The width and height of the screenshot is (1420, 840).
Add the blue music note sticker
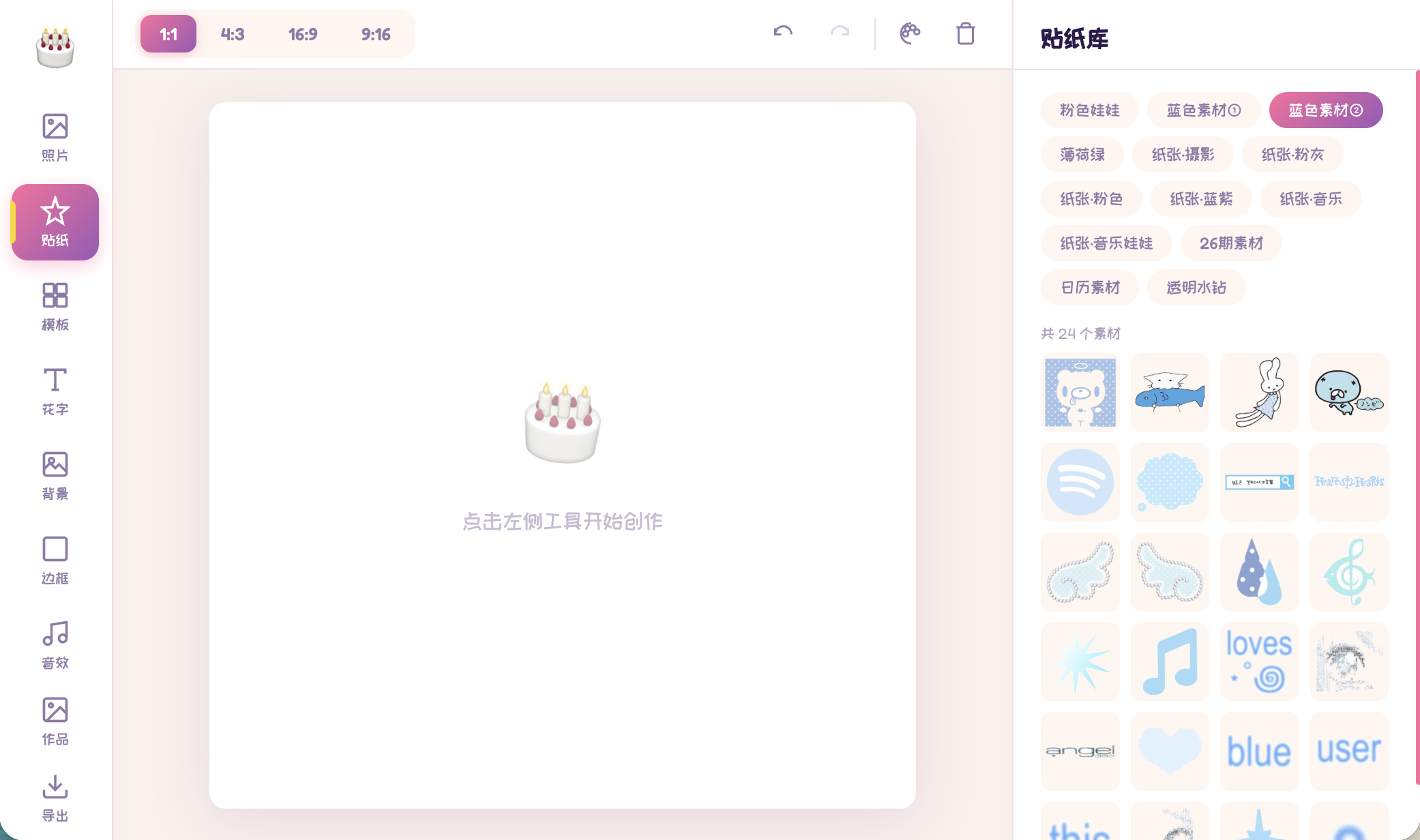[x=1170, y=661]
